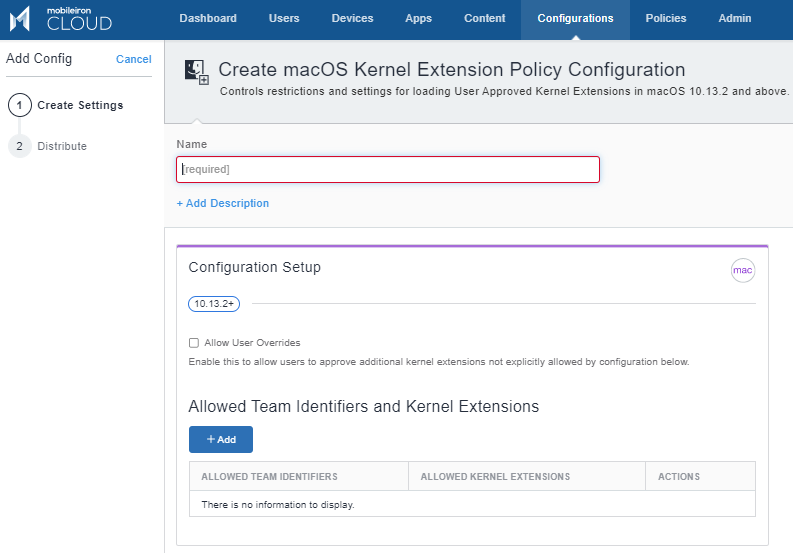Go to the Devices tab
The height and width of the screenshot is (553, 793).
[353, 18]
